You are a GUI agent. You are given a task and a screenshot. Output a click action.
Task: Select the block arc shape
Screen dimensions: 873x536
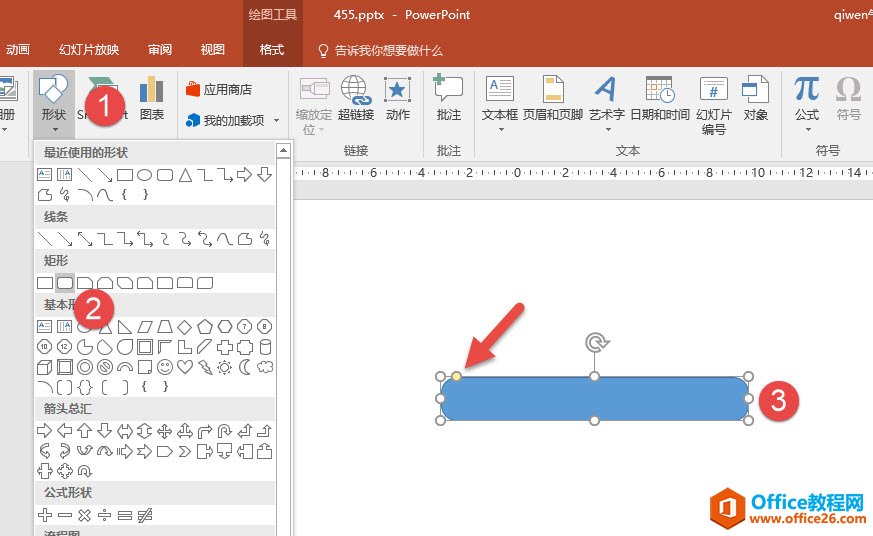click(x=125, y=367)
